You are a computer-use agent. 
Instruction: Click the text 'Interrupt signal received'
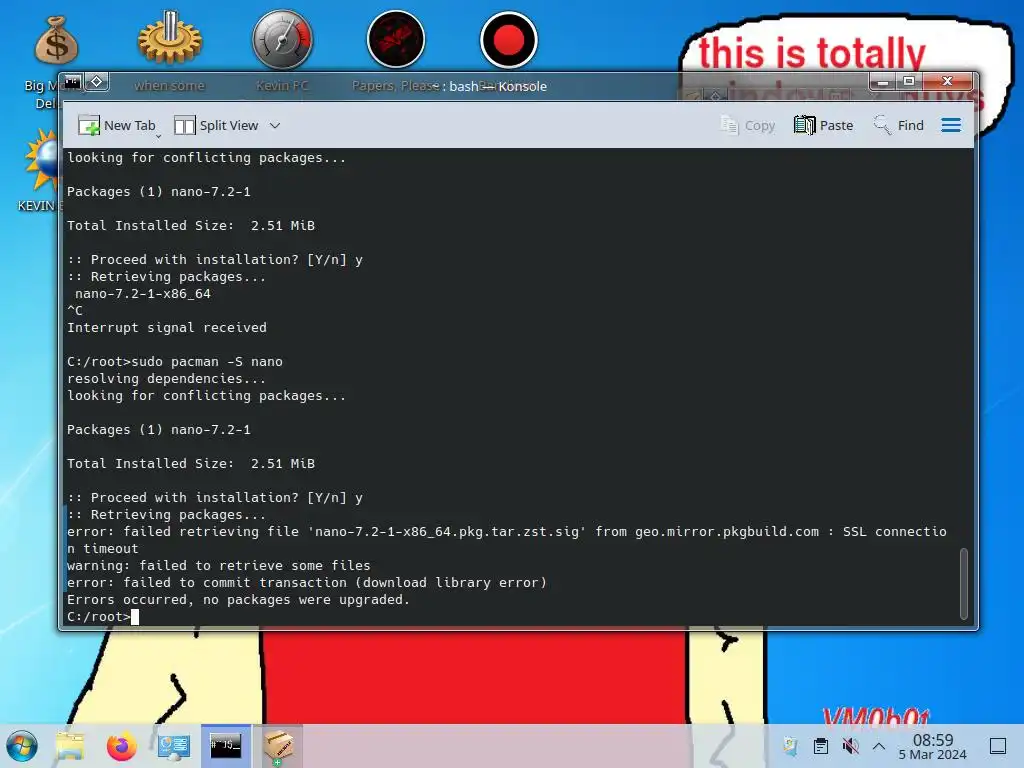167,327
